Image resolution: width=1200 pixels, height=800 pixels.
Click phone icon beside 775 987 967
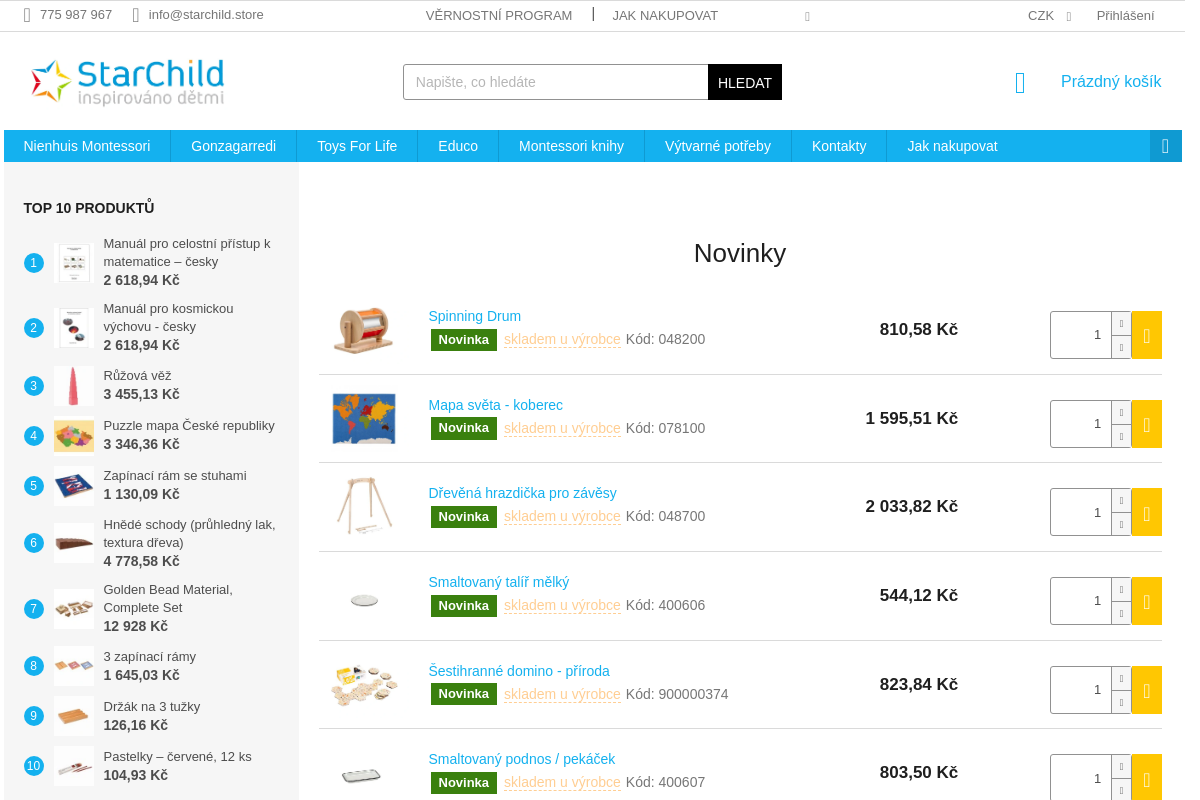[27, 15]
